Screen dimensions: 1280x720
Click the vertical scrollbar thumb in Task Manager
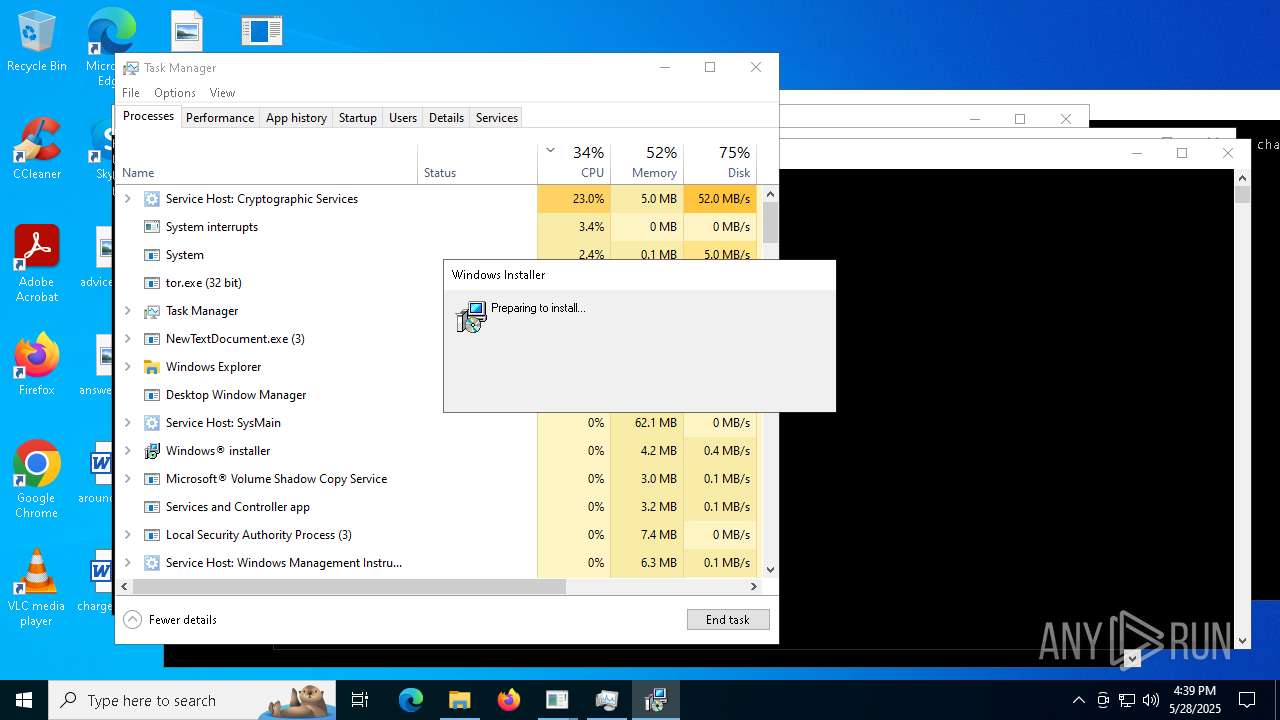click(770, 223)
